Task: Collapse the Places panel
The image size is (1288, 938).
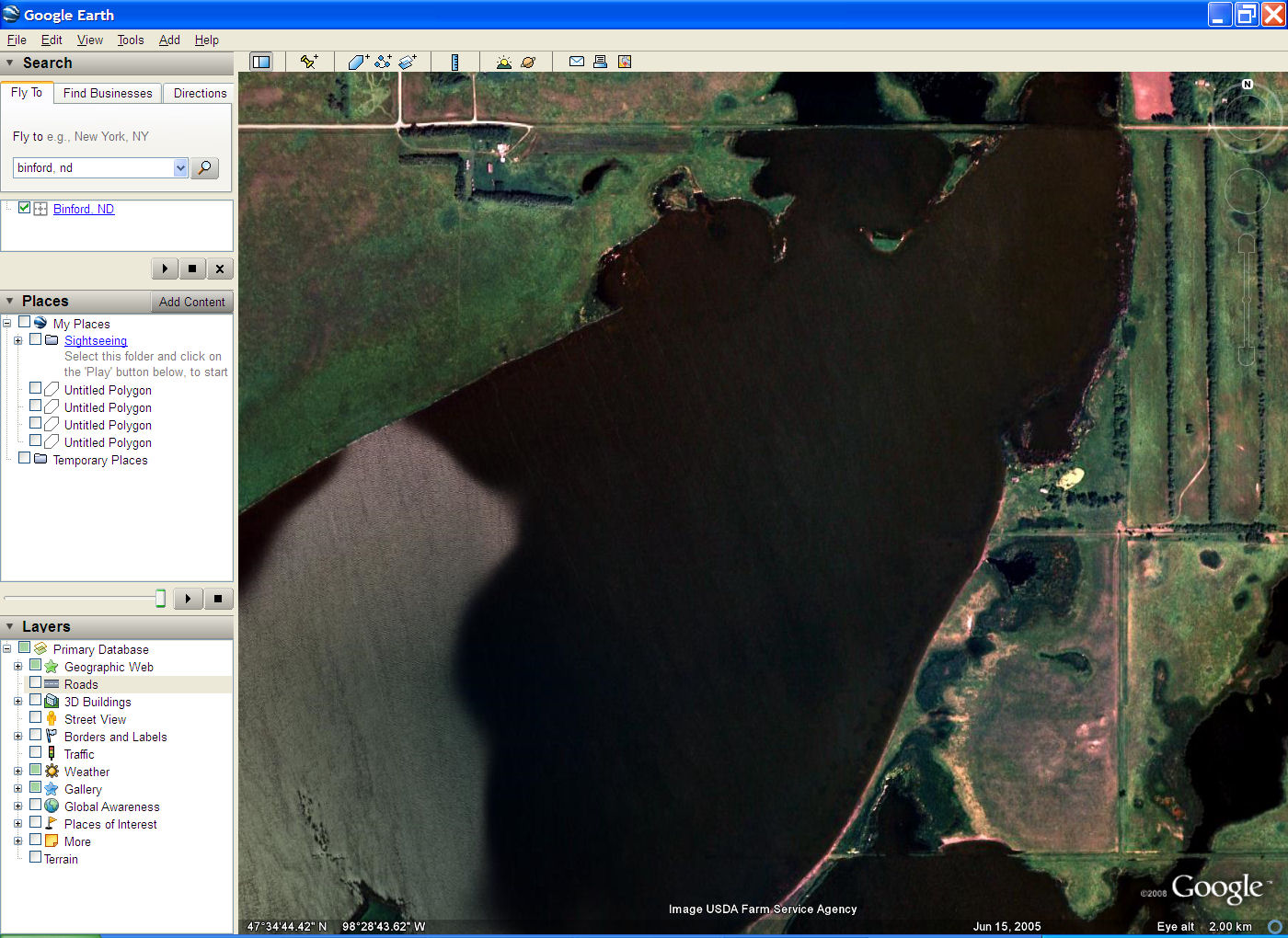Action: [10, 301]
